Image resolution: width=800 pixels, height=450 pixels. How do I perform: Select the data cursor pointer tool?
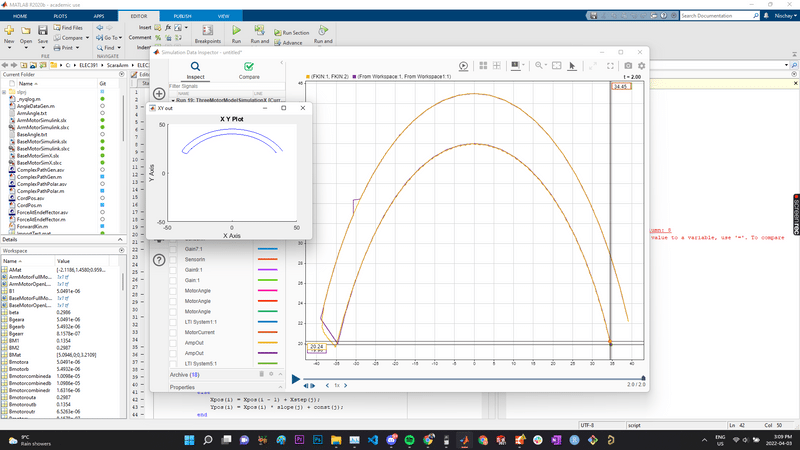[572, 65]
